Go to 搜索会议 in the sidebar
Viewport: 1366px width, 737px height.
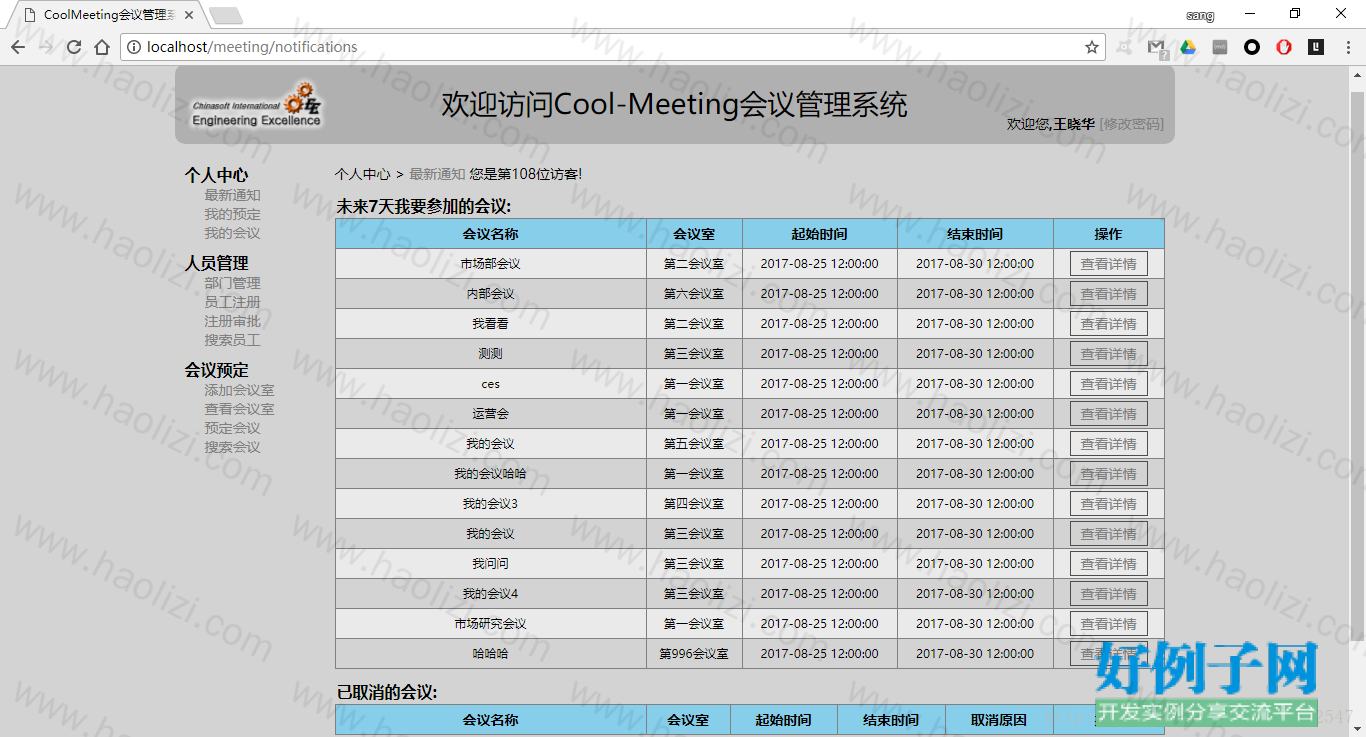pos(232,447)
